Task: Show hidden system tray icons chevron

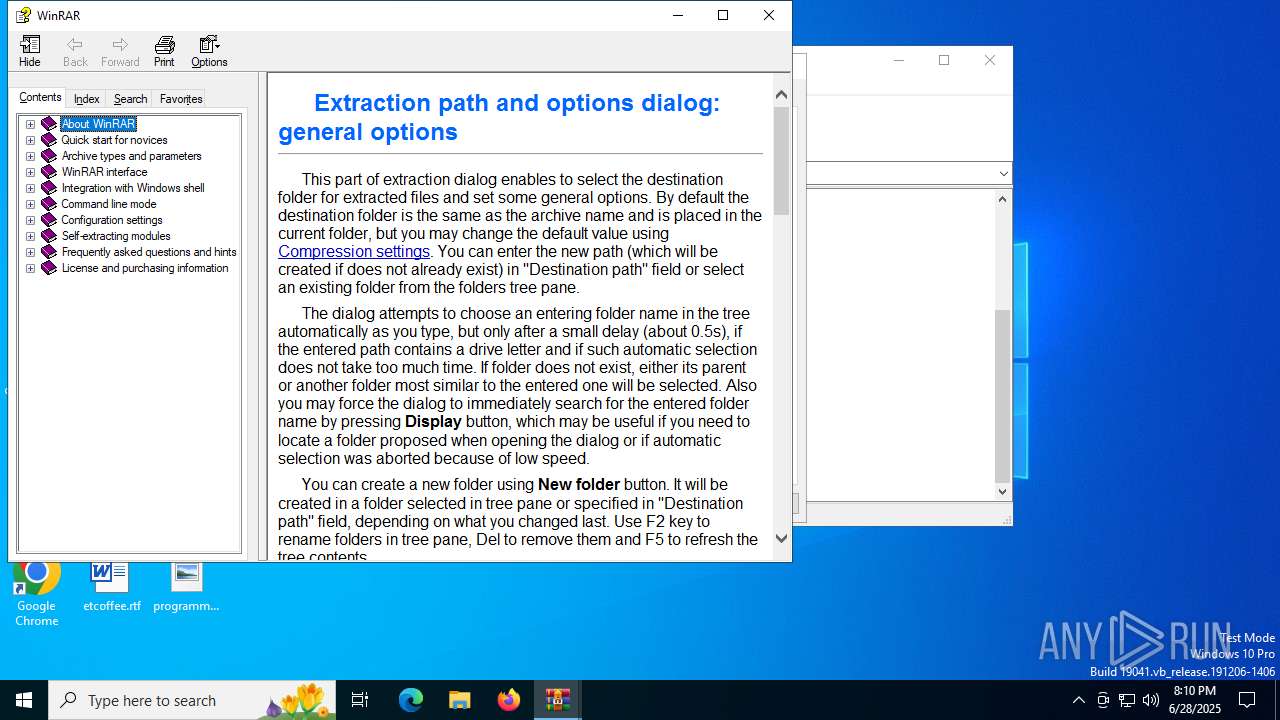Action: (1078, 700)
